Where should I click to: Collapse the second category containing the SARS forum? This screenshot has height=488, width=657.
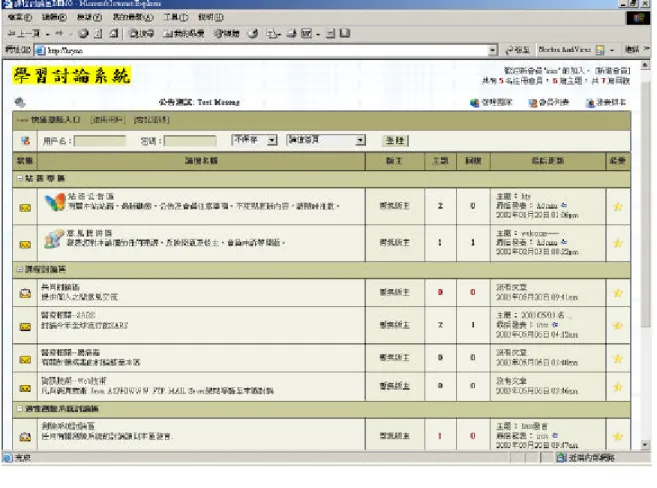click(x=20, y=269)
